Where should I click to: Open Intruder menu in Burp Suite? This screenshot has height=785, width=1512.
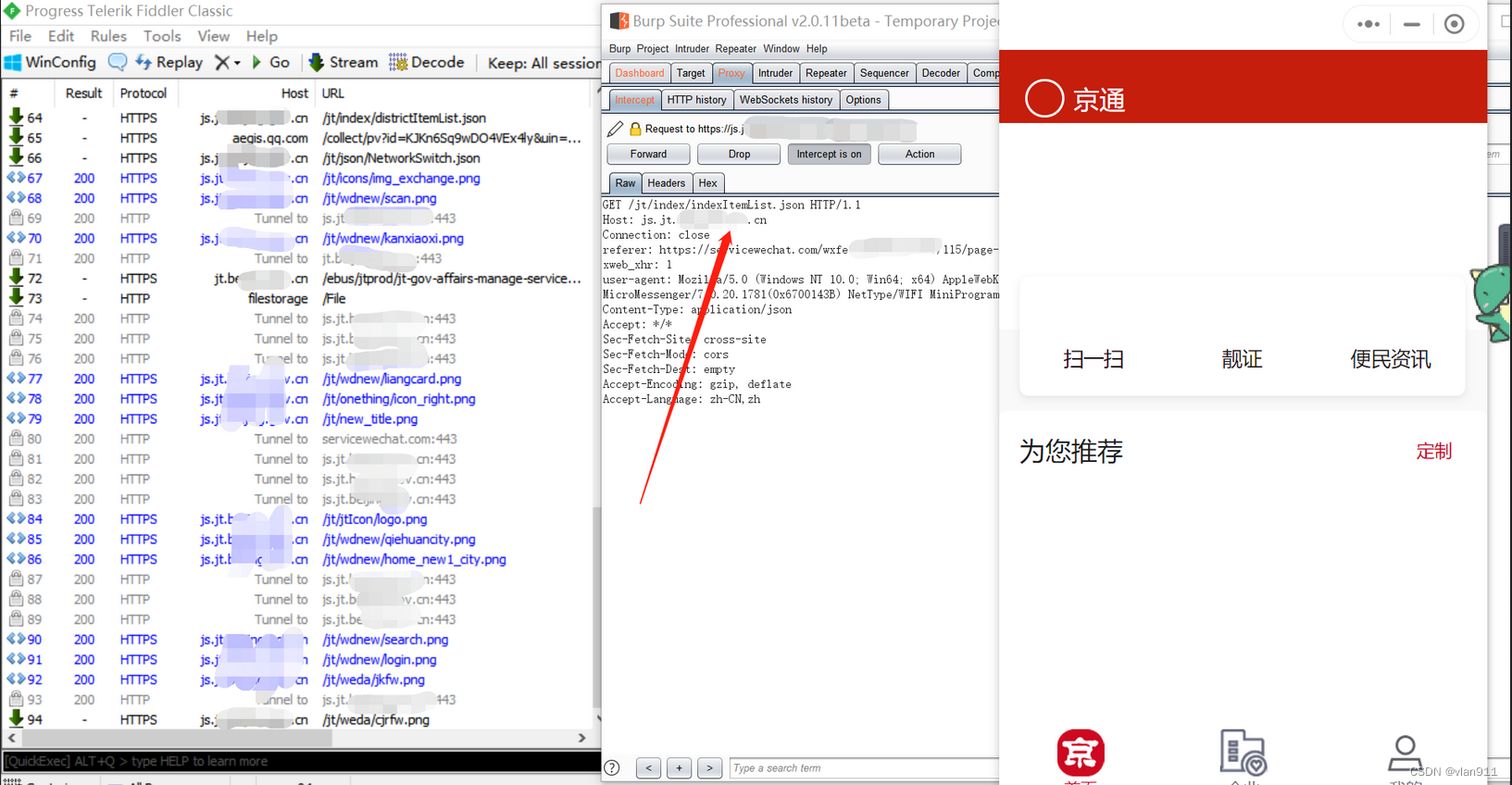[x=692, y=48]
